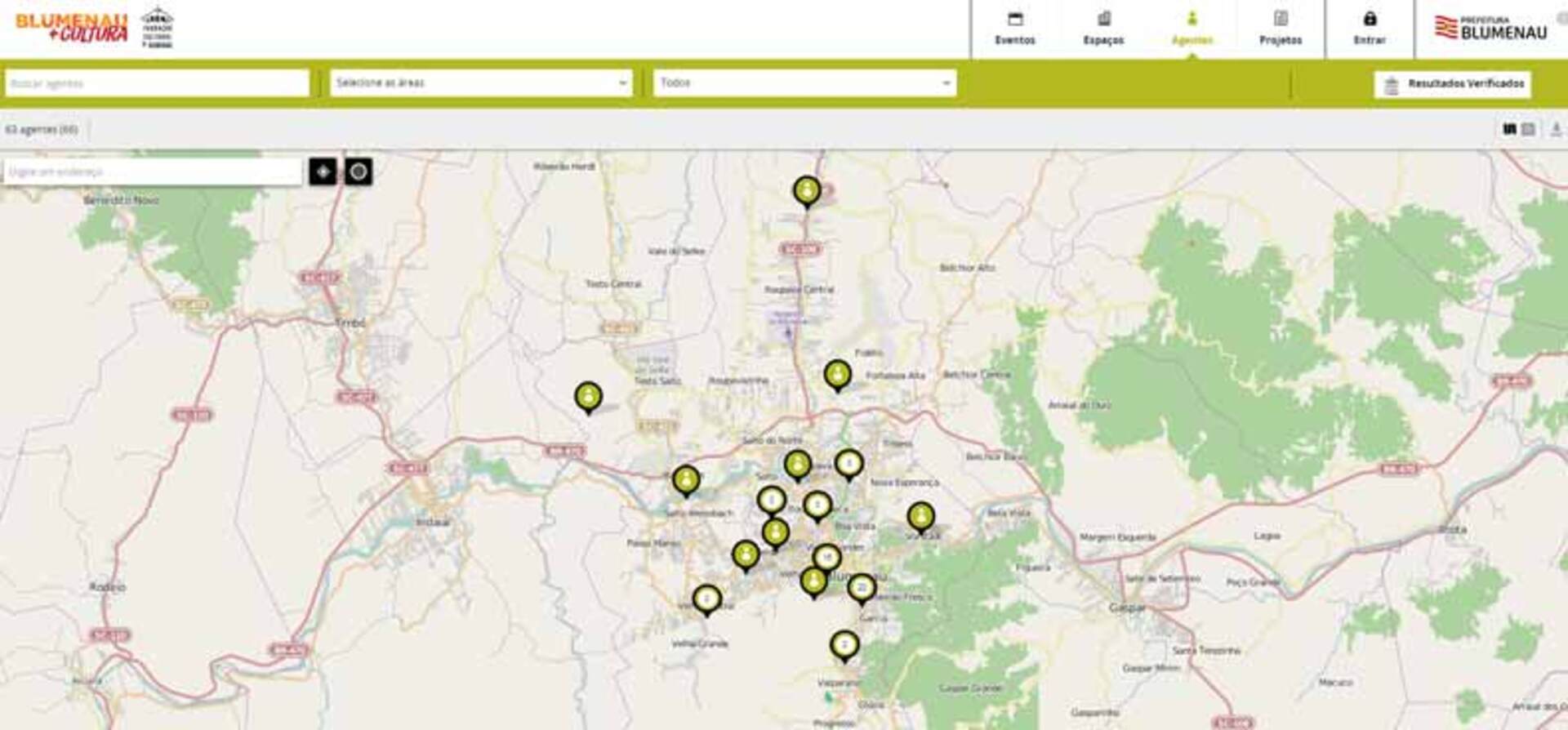Open the 'Todos' type dropdown

[804, 83]
